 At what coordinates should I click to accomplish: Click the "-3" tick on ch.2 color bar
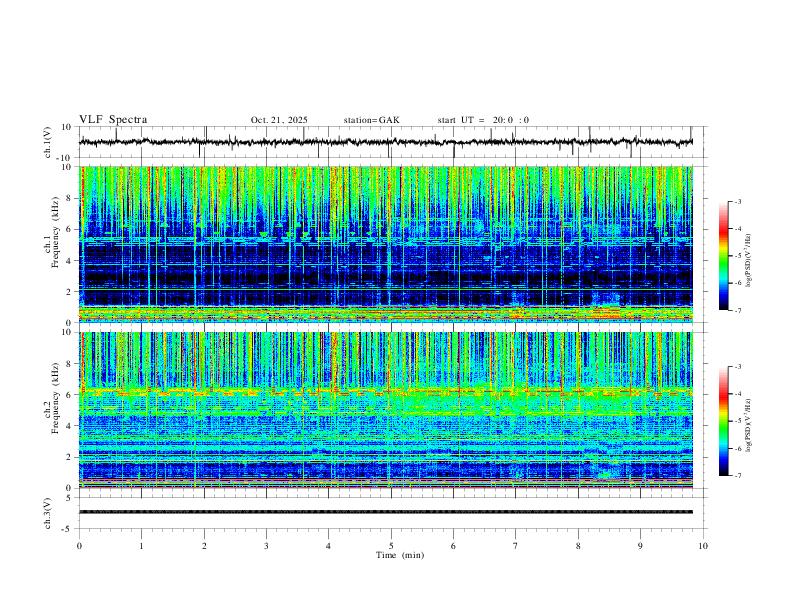[738, 367]
